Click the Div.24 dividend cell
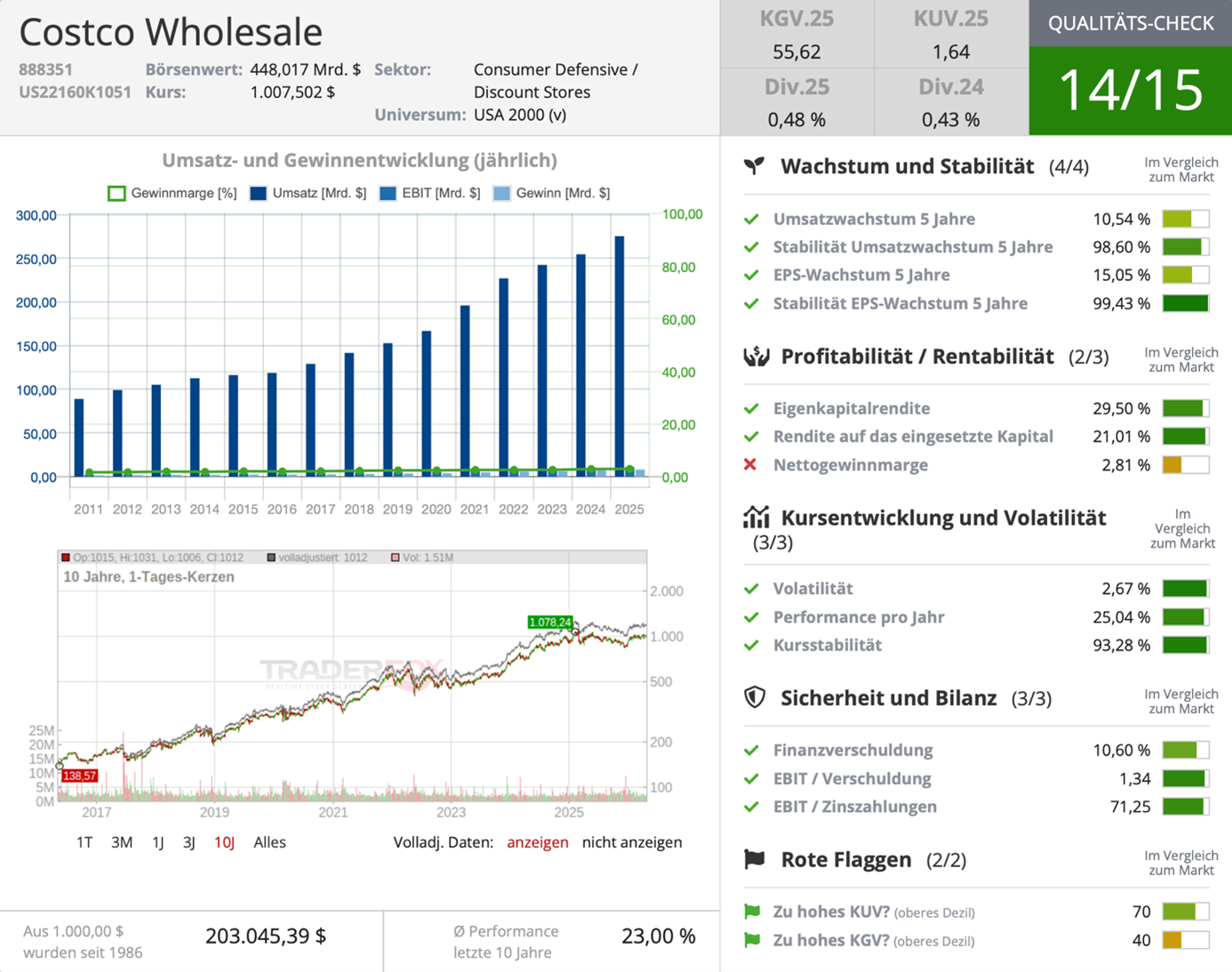 [x=951, y=102]
